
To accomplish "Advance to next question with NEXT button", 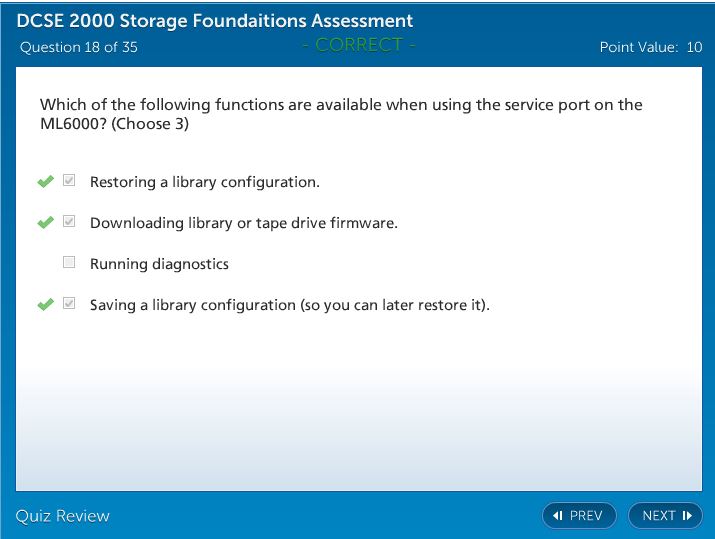I will pyautogui.click(x=665, y=516).
